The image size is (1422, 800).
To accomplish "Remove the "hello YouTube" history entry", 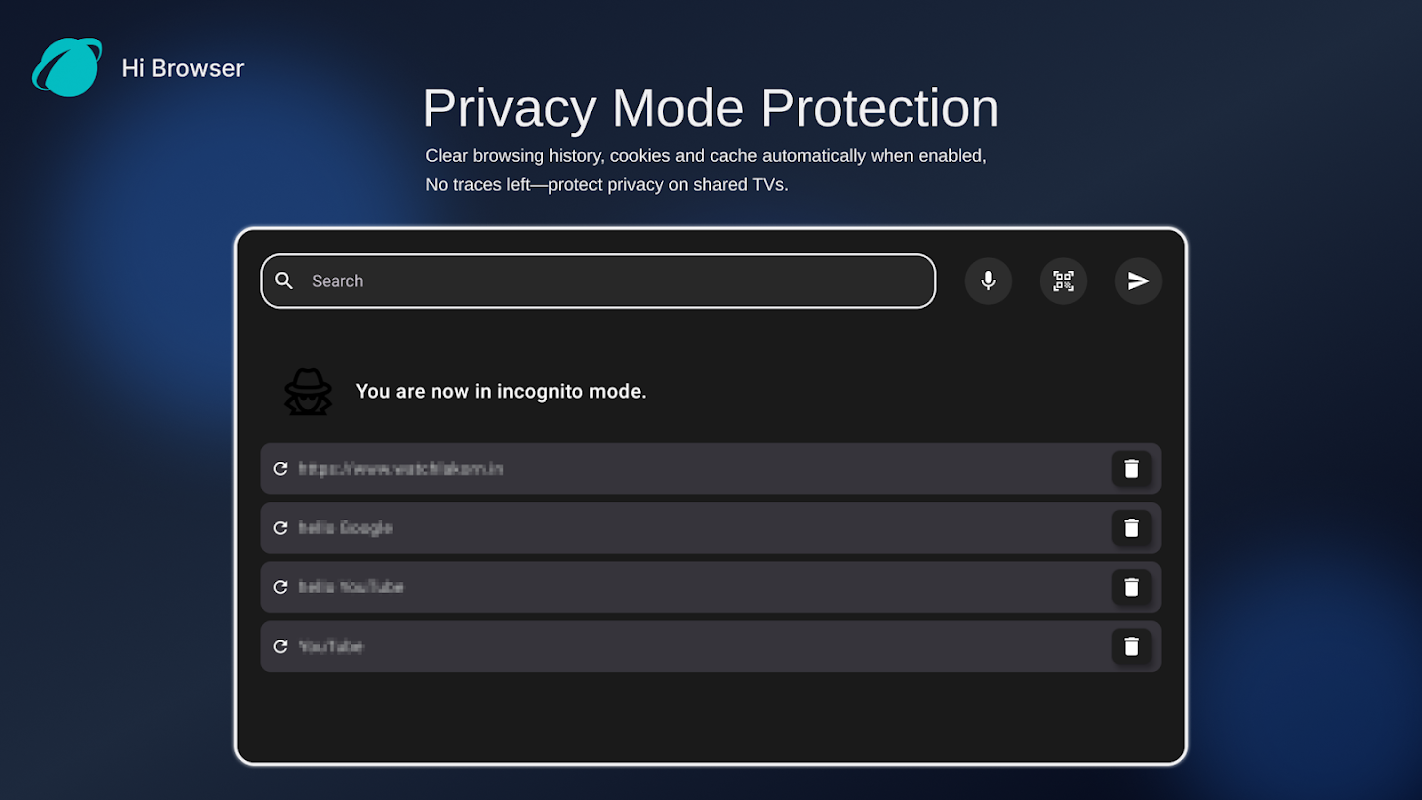I will (x=1131, y=587).
